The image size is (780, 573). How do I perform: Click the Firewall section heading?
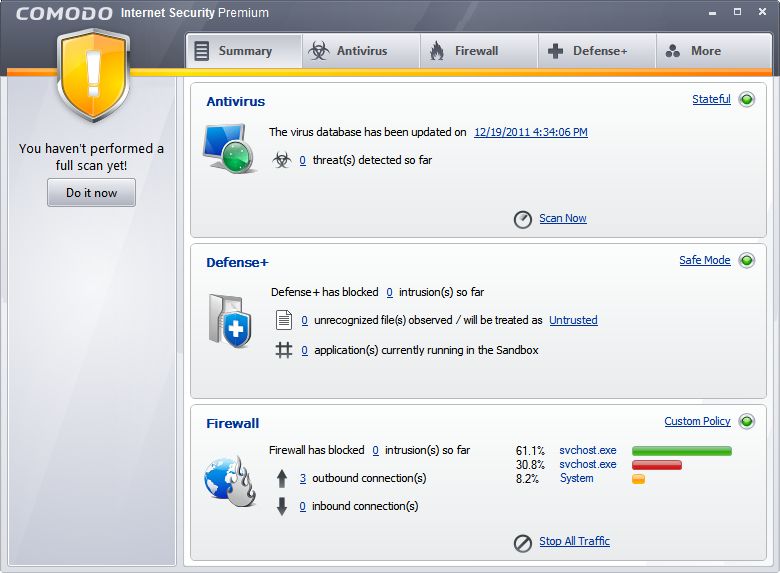(232, 424)
